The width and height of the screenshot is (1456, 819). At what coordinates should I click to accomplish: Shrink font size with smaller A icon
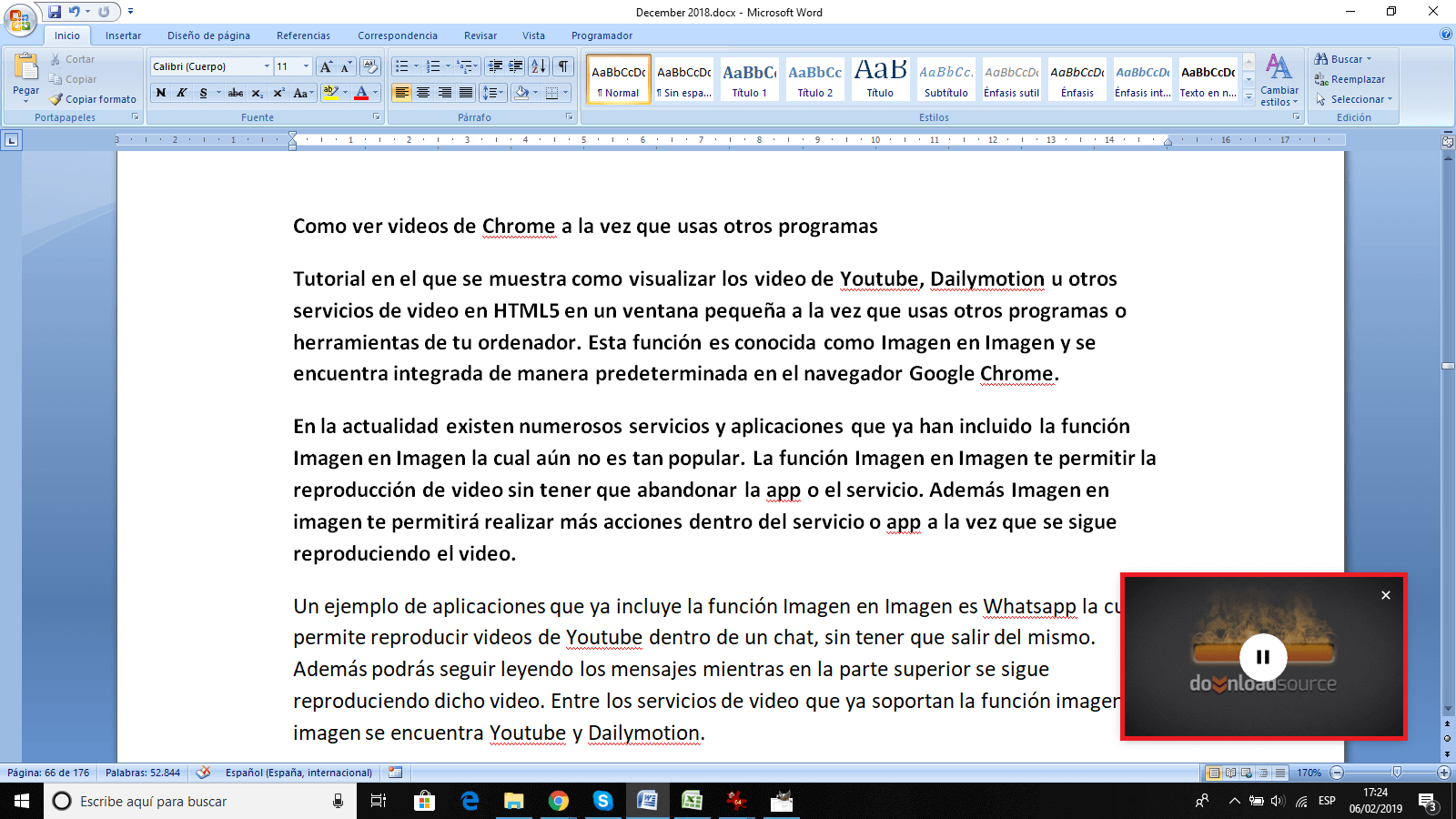[x=346, y=66]
